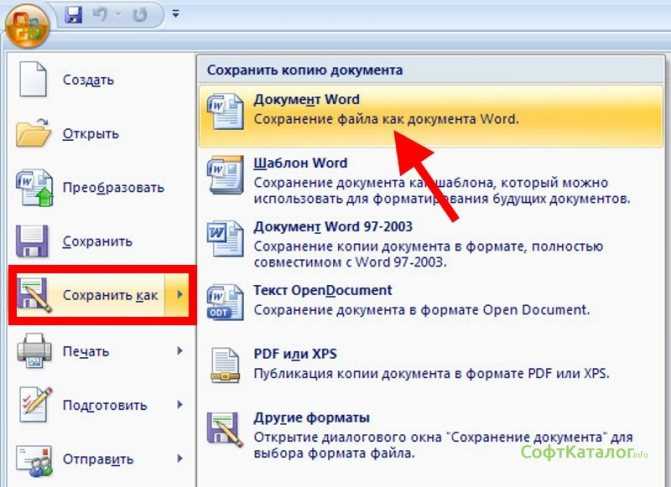The width and height of the screenshot is (671, 487).
Task: Click 'выбора формата файла.' text line
Action: (334, 453)
